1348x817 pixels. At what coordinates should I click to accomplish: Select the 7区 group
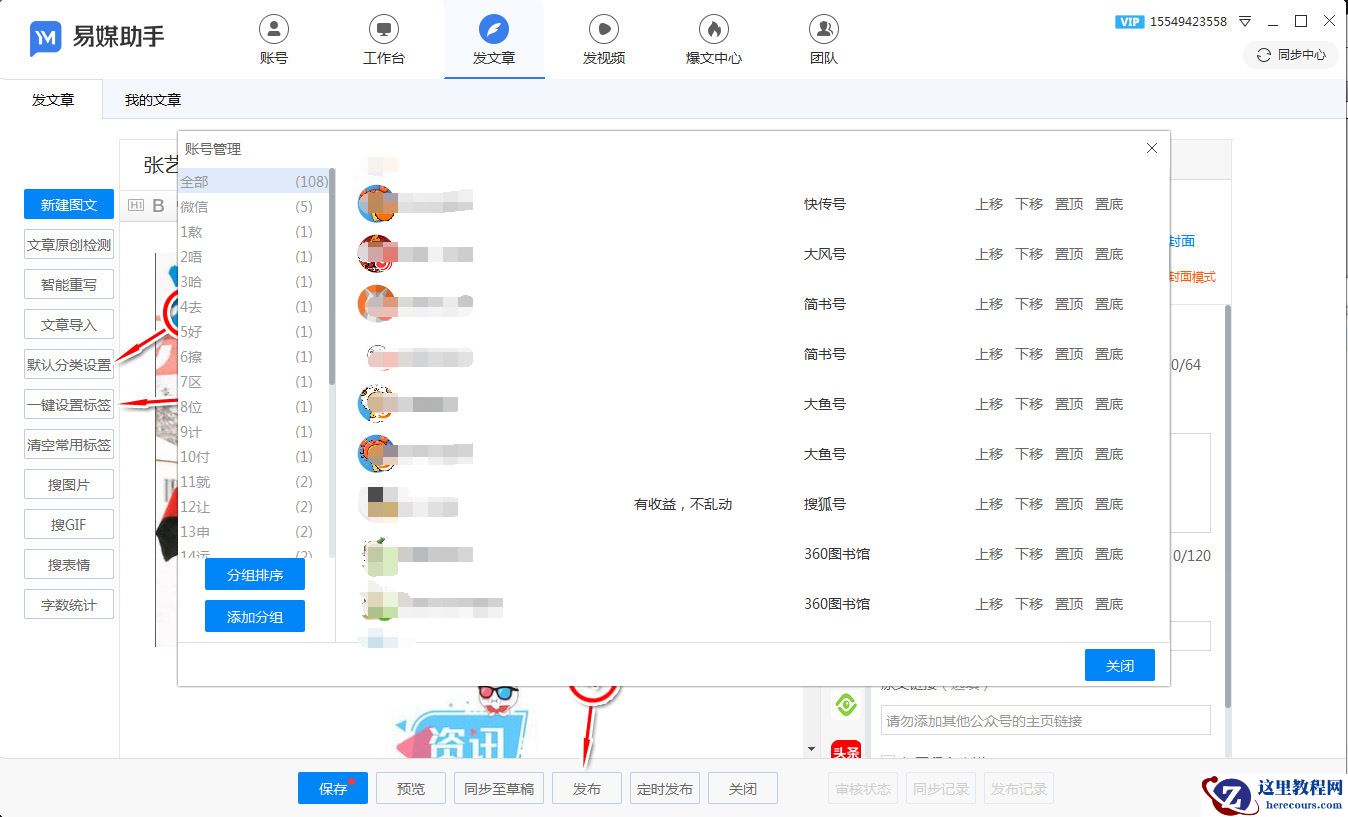254,382
